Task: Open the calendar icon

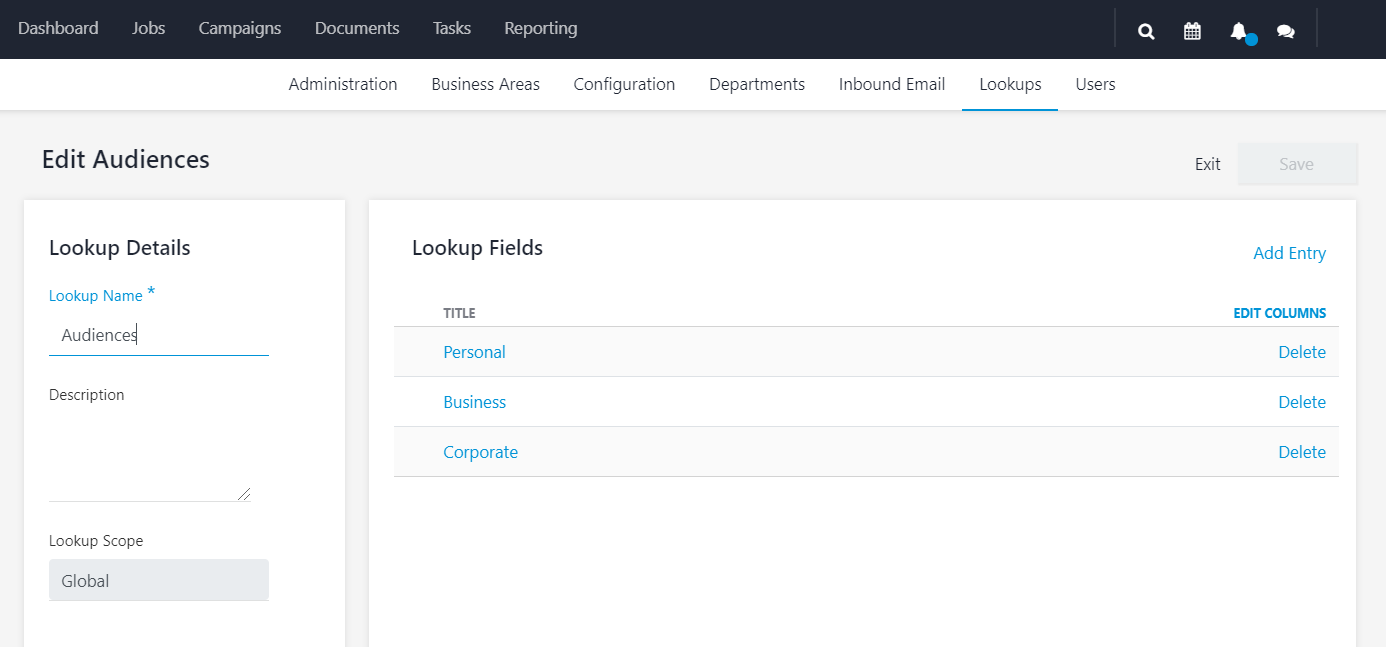Action: click(1192, 31)
